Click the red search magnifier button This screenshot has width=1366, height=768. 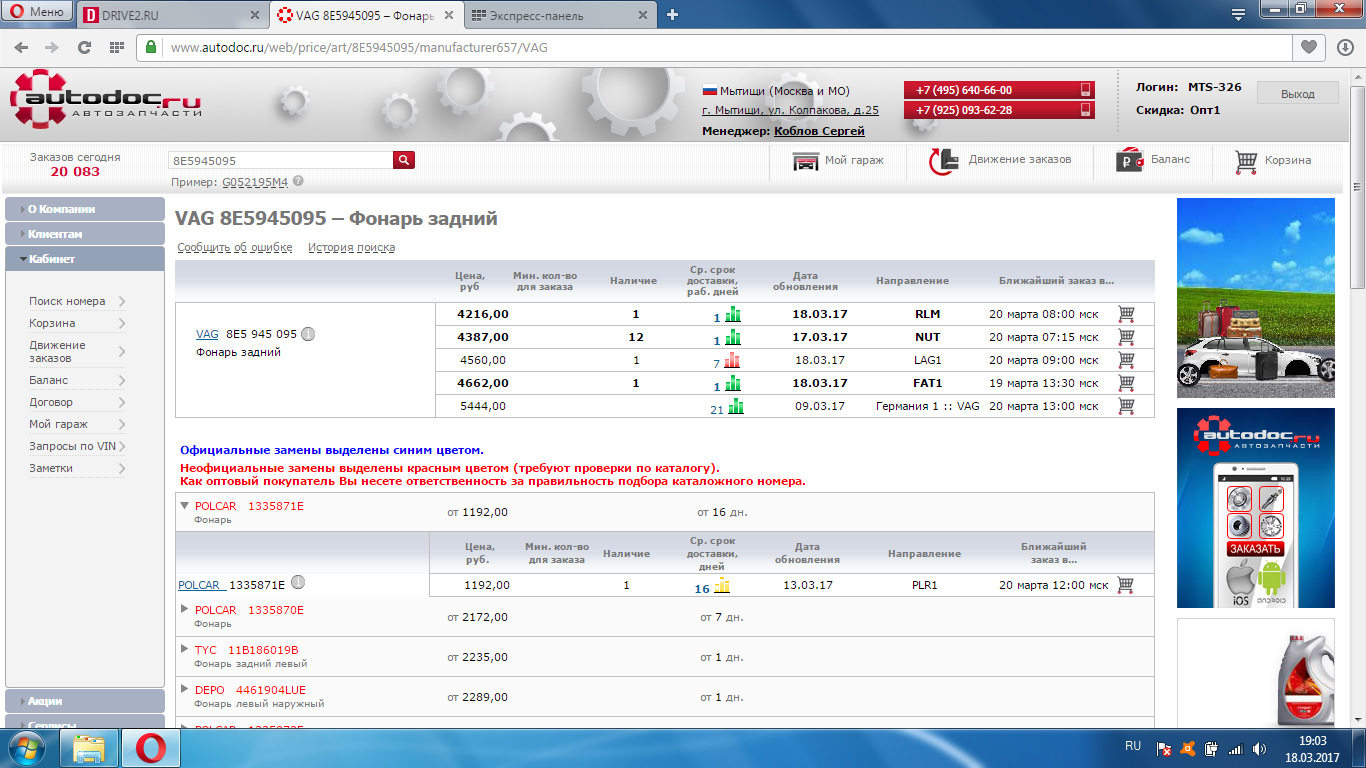[x=404, y=160]
